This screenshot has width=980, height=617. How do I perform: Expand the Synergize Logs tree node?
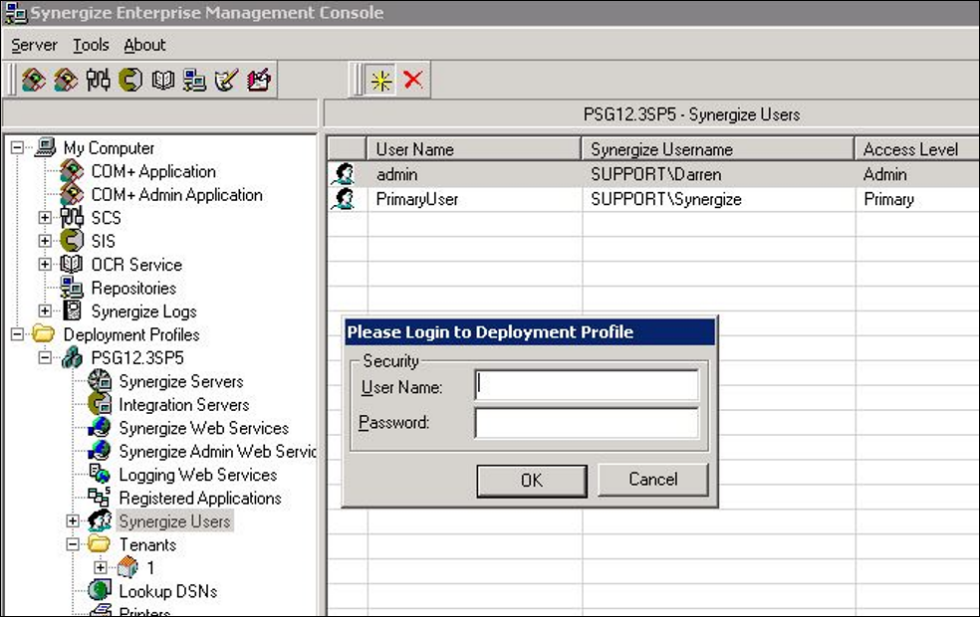(x=45, y=311)
